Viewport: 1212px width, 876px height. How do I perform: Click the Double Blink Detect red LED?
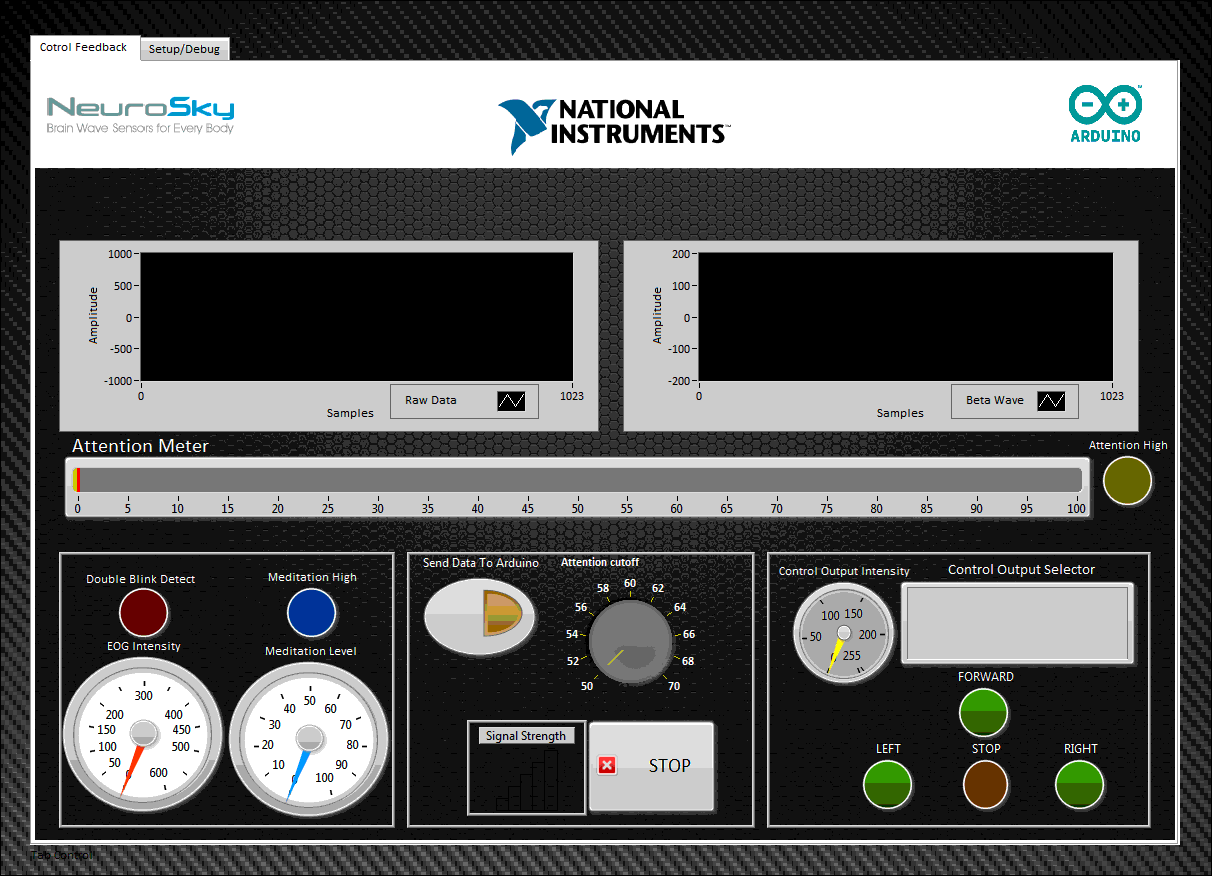tap(143, 612)
